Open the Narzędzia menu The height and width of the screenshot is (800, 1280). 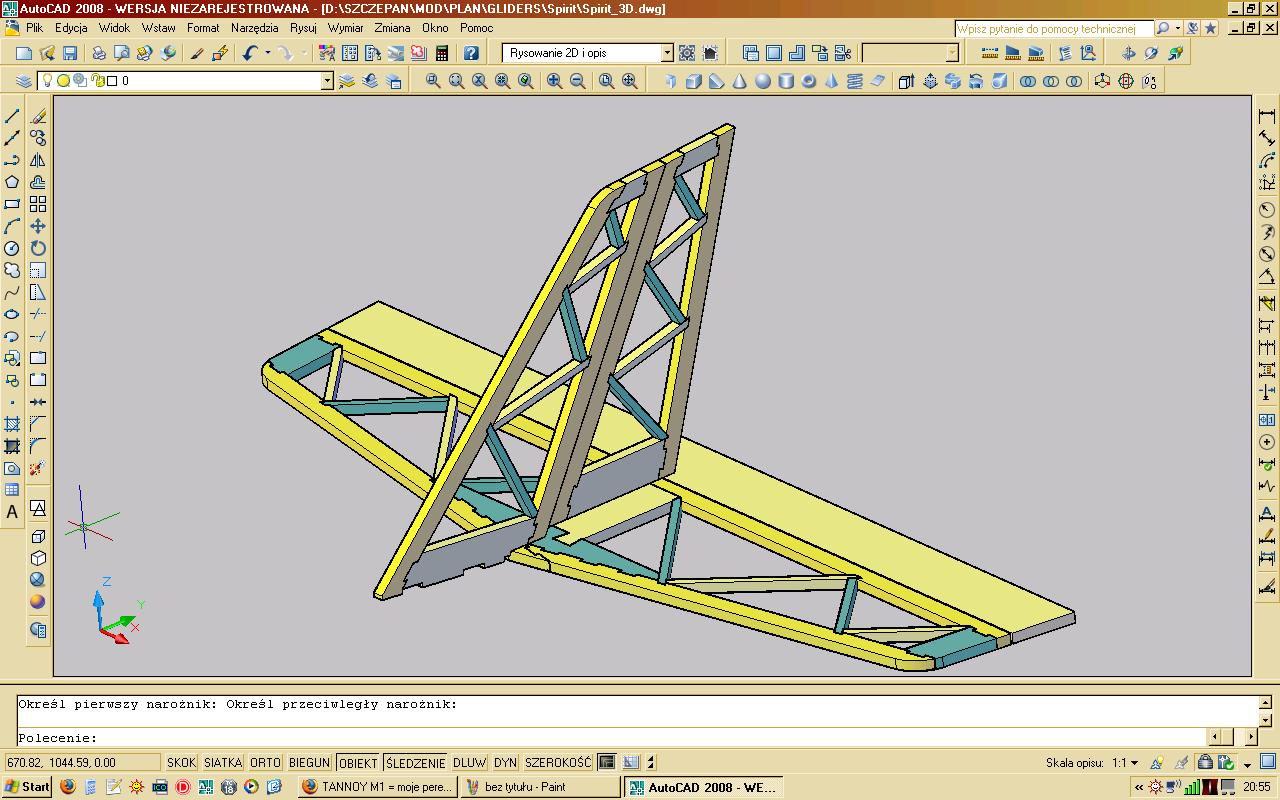254,28
